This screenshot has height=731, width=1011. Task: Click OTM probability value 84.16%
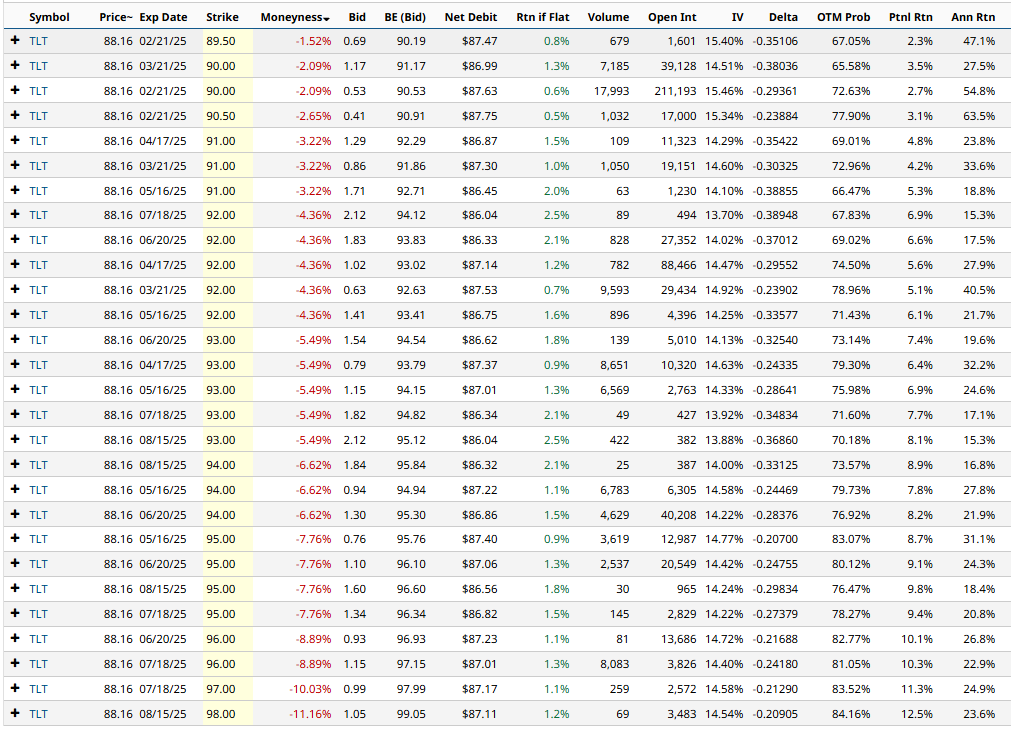pyautogui.click(x=850, y=714)
